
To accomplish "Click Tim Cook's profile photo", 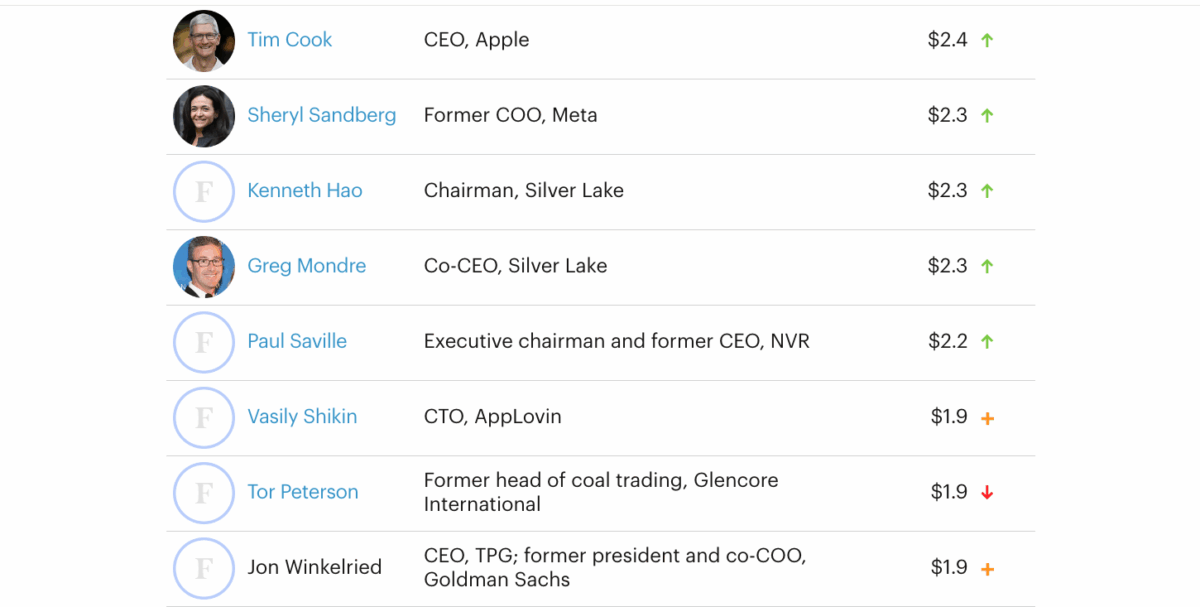I will [204, 41].
